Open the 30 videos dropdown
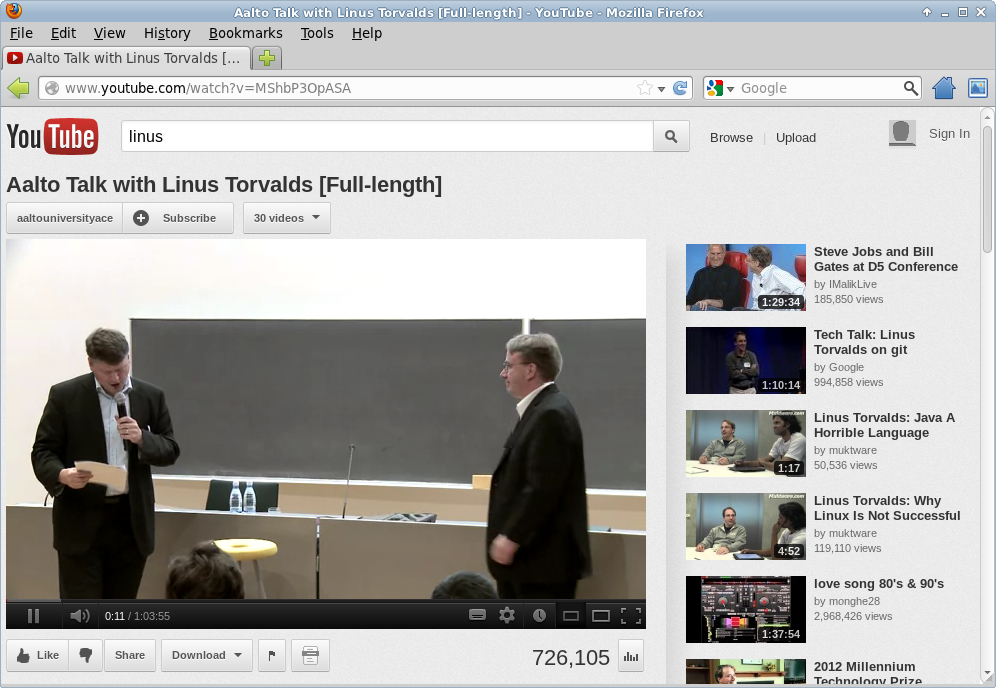The image size is (996, 688). [x=286, y=218]
